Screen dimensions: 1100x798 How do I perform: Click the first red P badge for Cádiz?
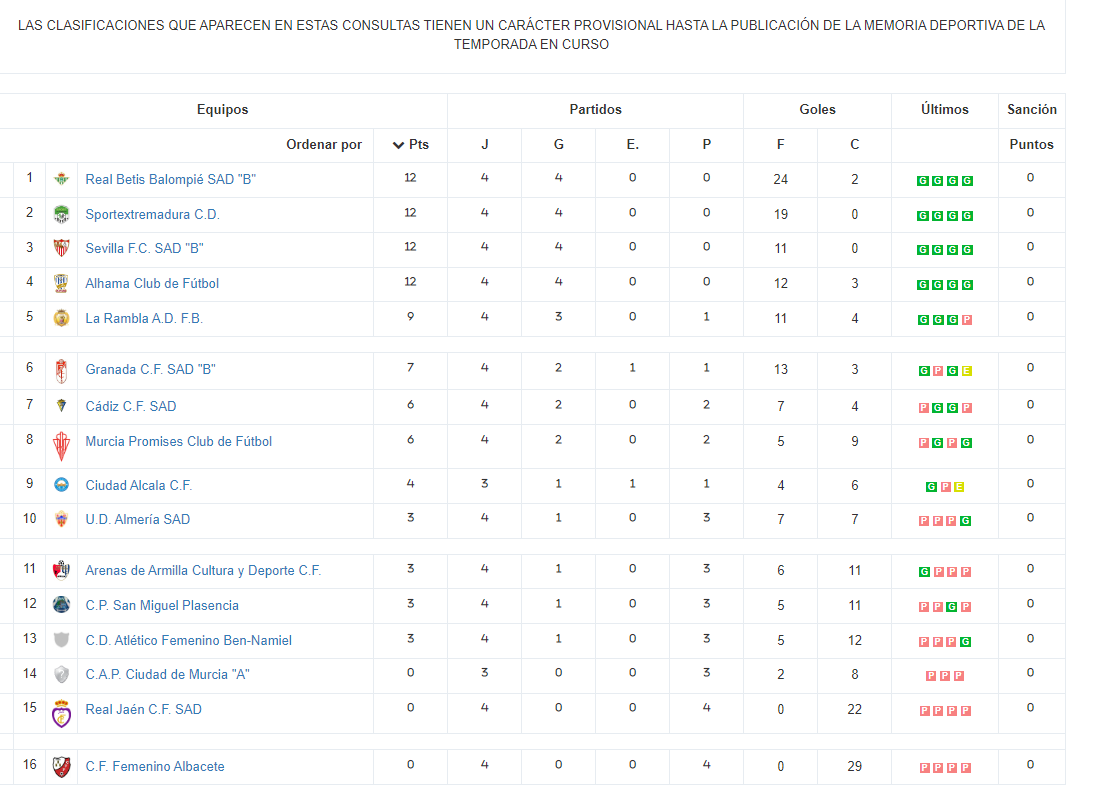924,408
